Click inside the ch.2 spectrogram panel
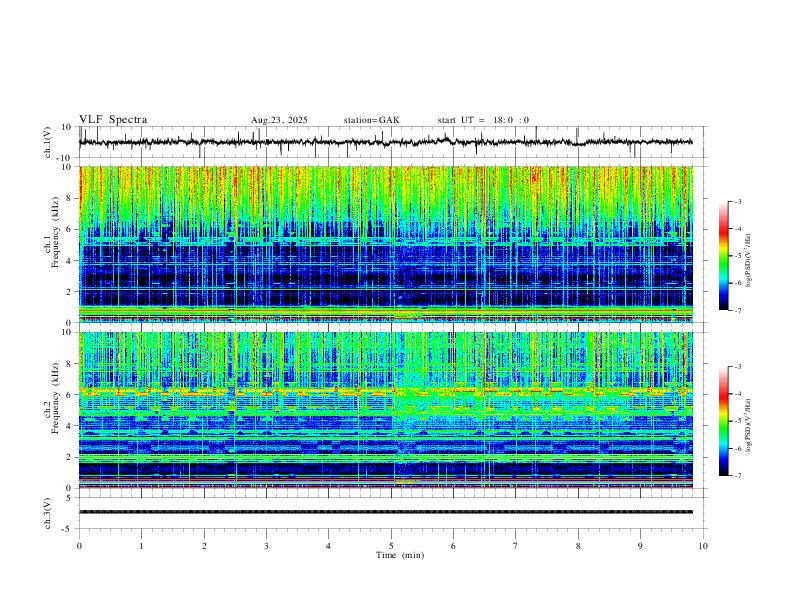Viewport: 792px width, 612px height. coord(386,410)
